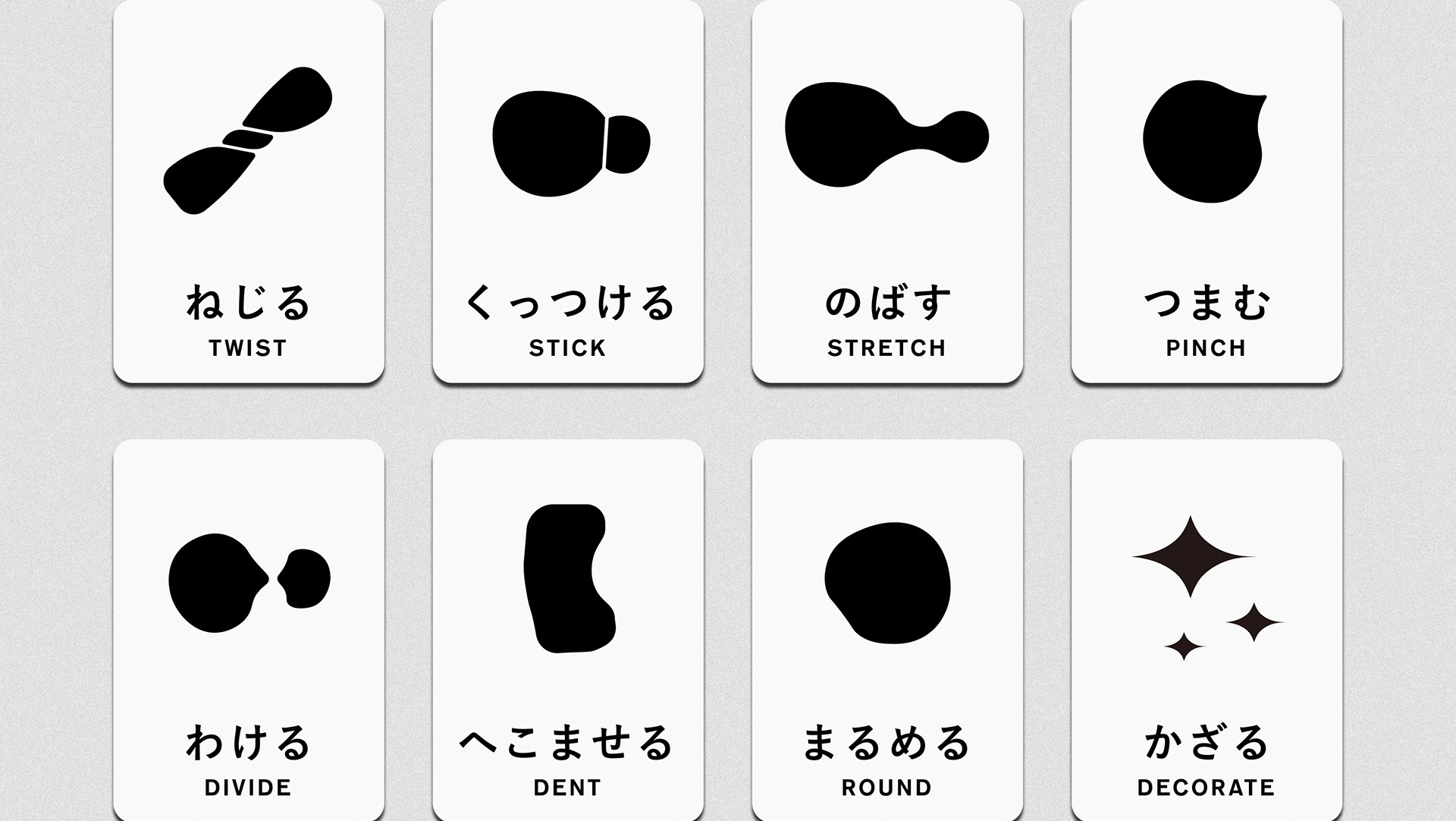Image resolution: width=1456 pixels, height=821 pixels.
Task: Click the dented clay shape icon
Action: coord(570,578)
